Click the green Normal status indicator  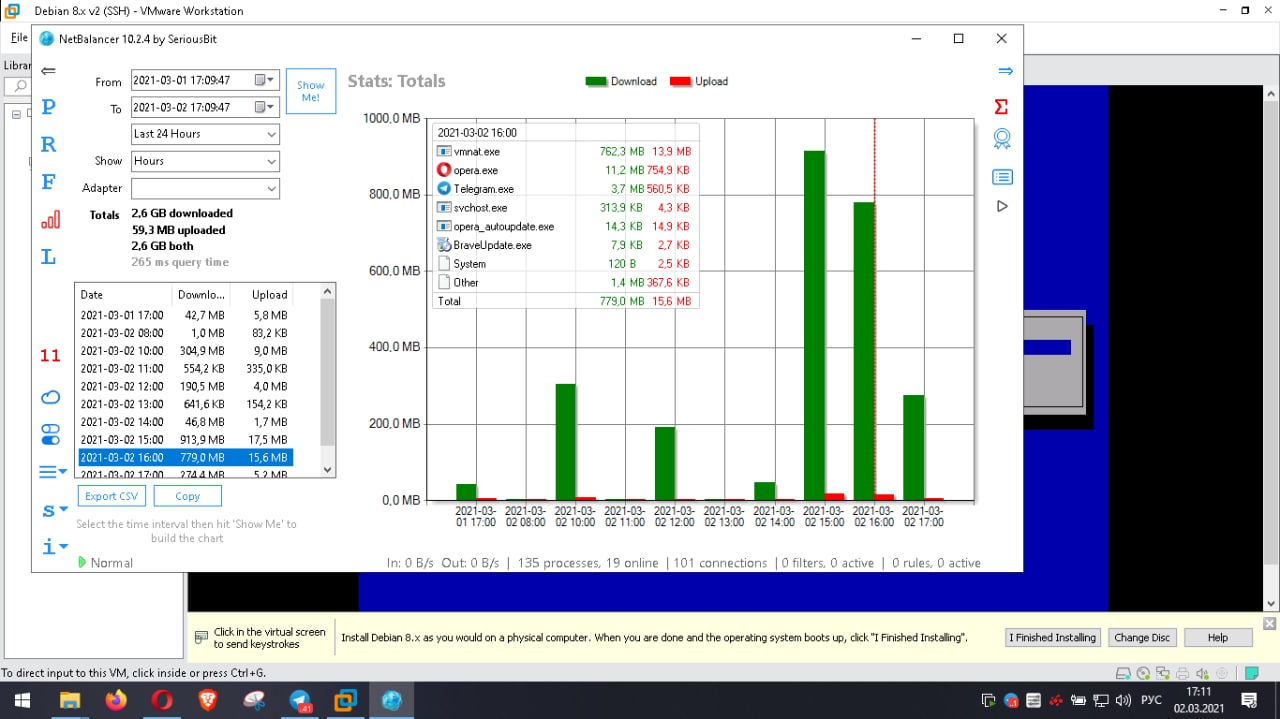[x=105, y=563]
